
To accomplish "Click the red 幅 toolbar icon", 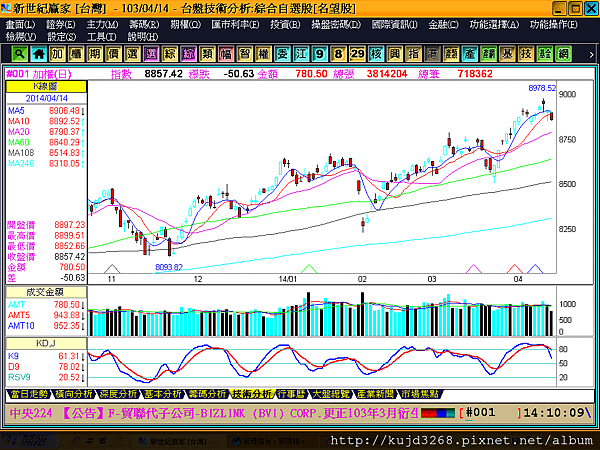I will point(226,54).
